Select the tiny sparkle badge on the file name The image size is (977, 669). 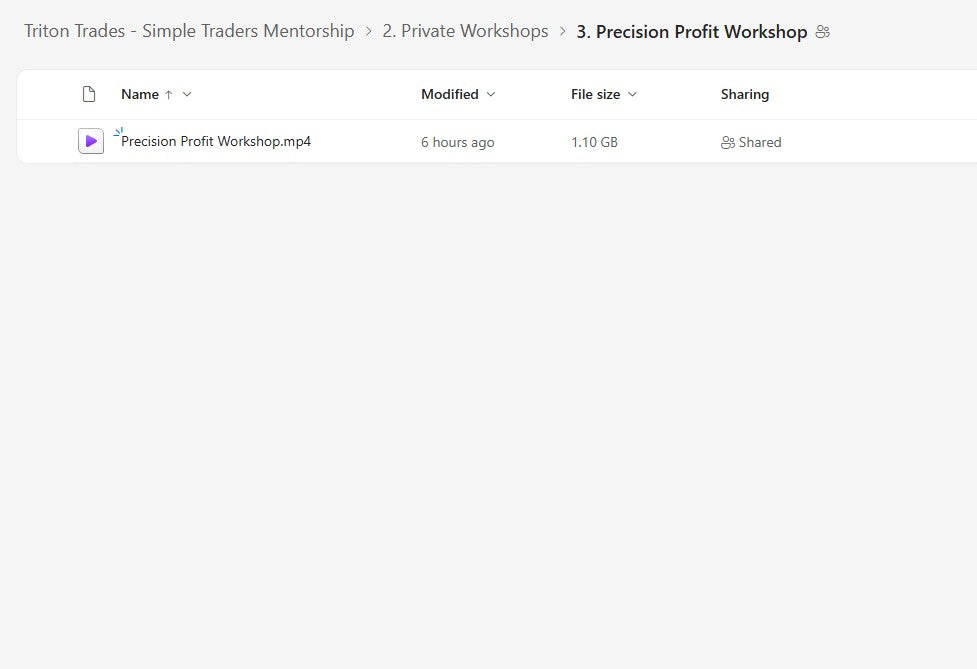point(118,130)
